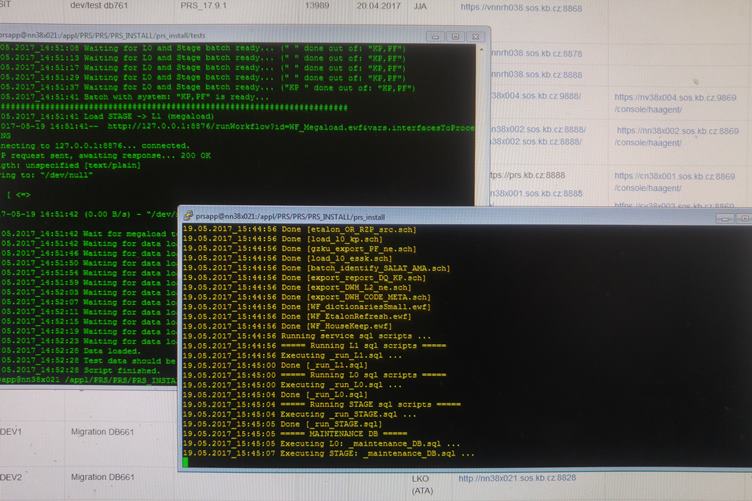Close the back prs_install/tests terminal window
Screen dimensions: 752x501
click(475, 36)
